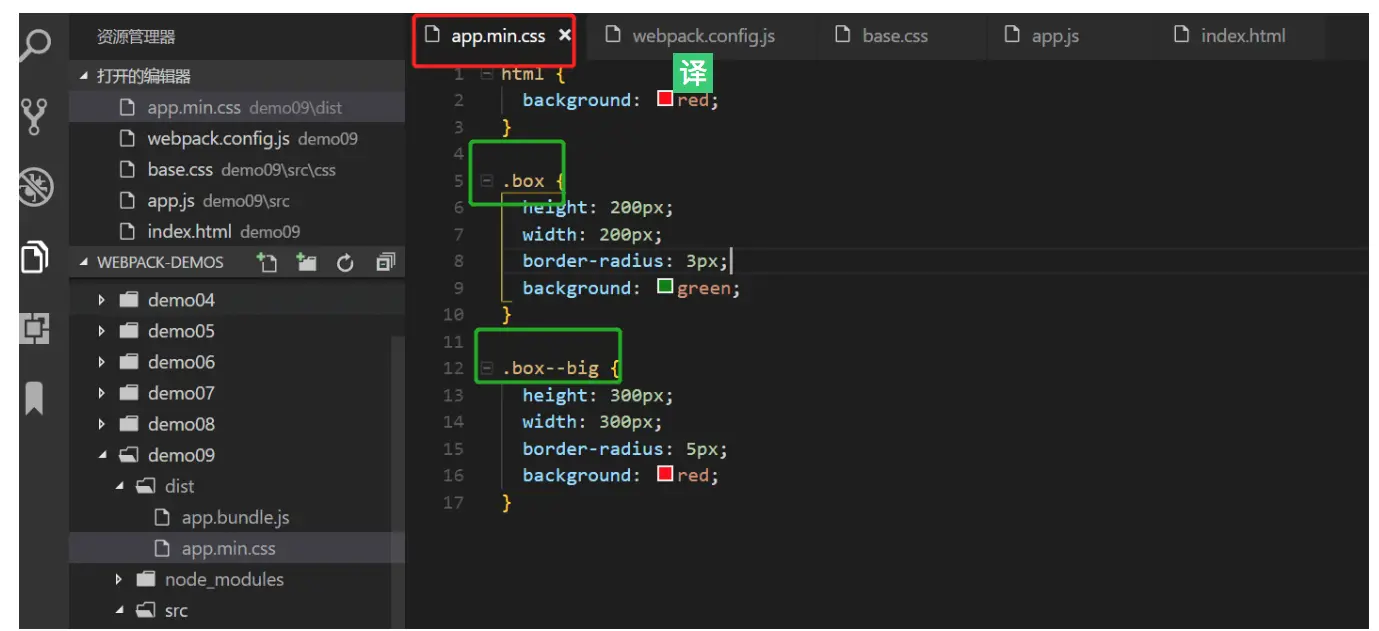Screen dimensions: 1379x631
Task: Open app.min.css in open editors list
Action: 237,107
